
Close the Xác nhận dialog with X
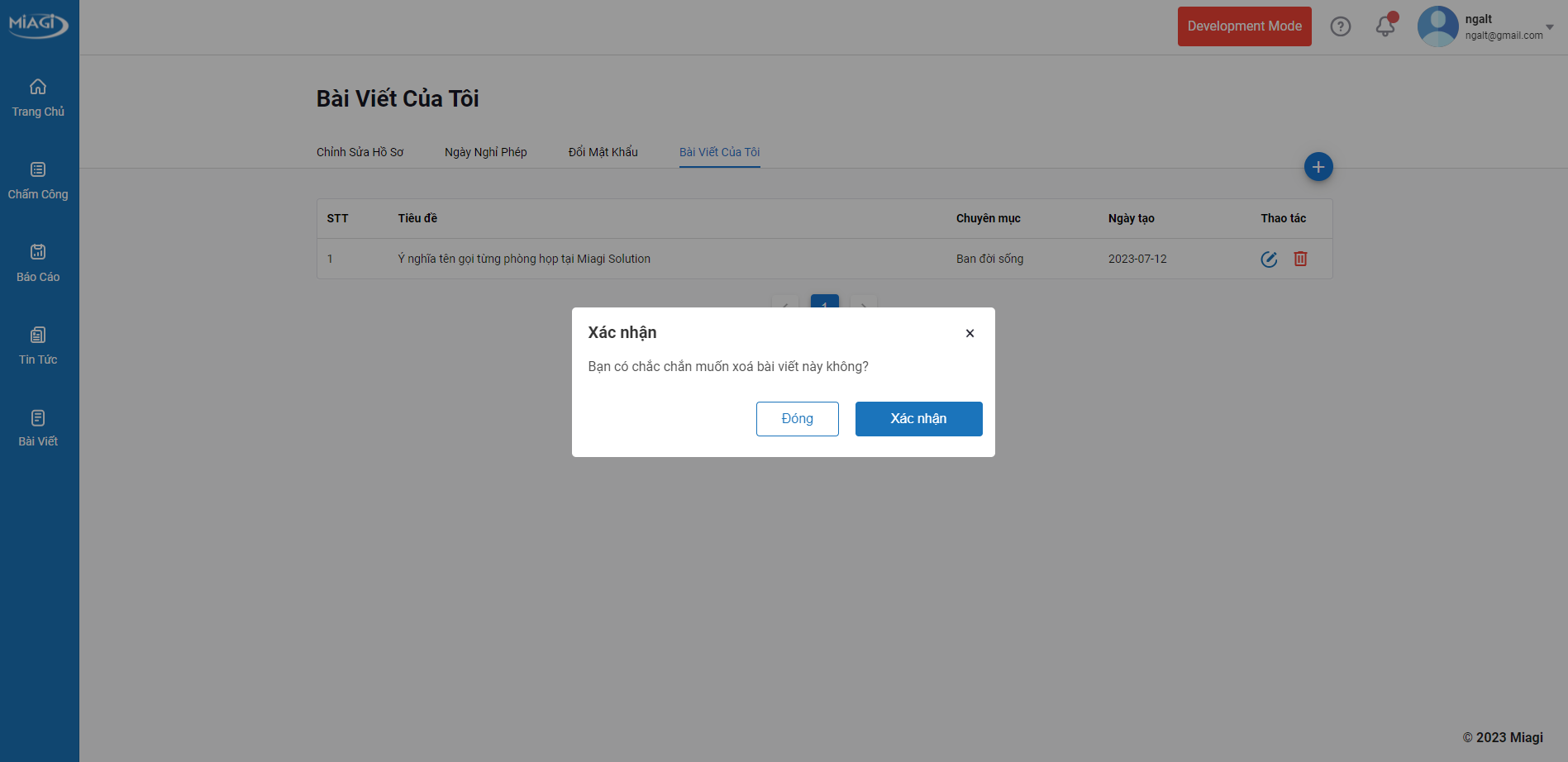[970, 333]
